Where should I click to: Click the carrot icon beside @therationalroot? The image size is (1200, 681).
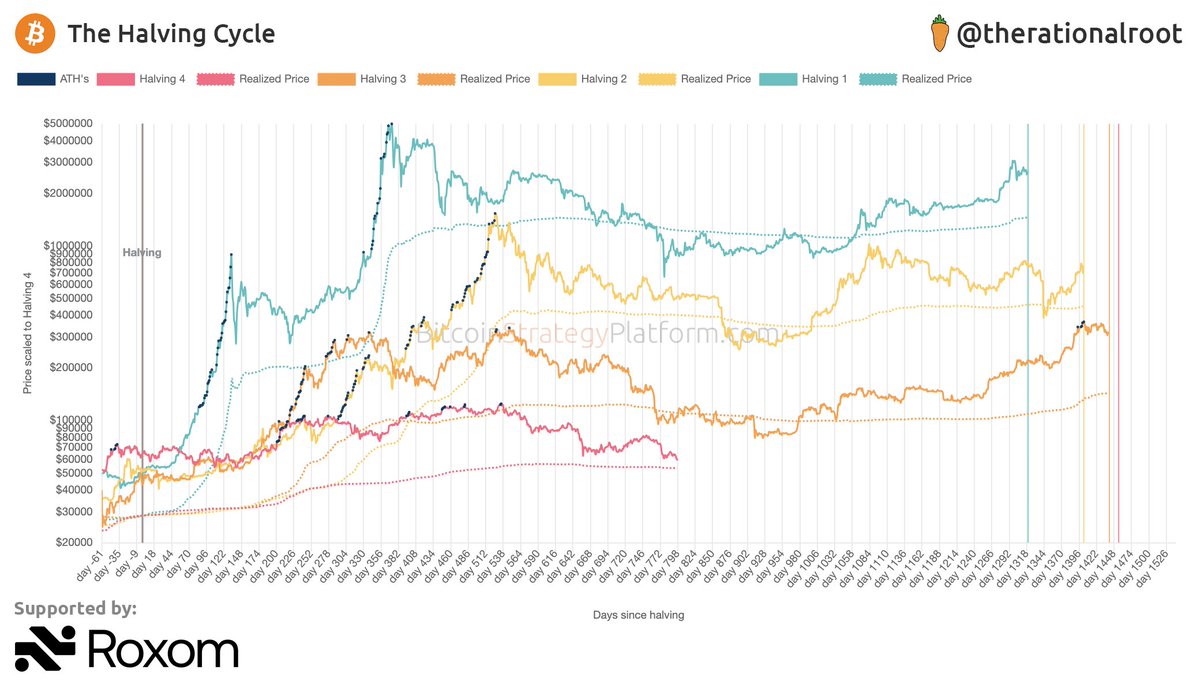click(938, 34)
